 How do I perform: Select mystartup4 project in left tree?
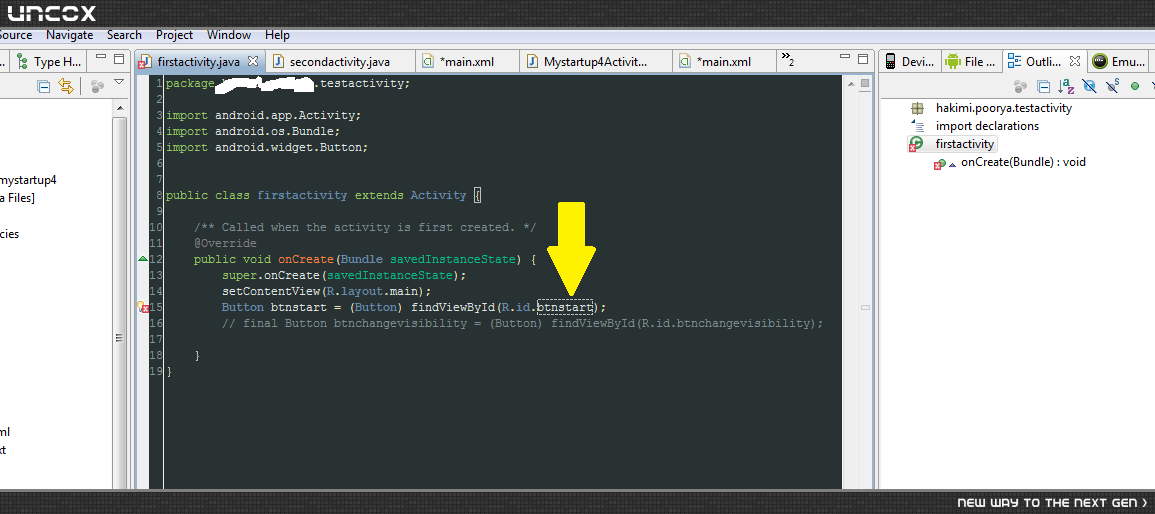(28, 180)
